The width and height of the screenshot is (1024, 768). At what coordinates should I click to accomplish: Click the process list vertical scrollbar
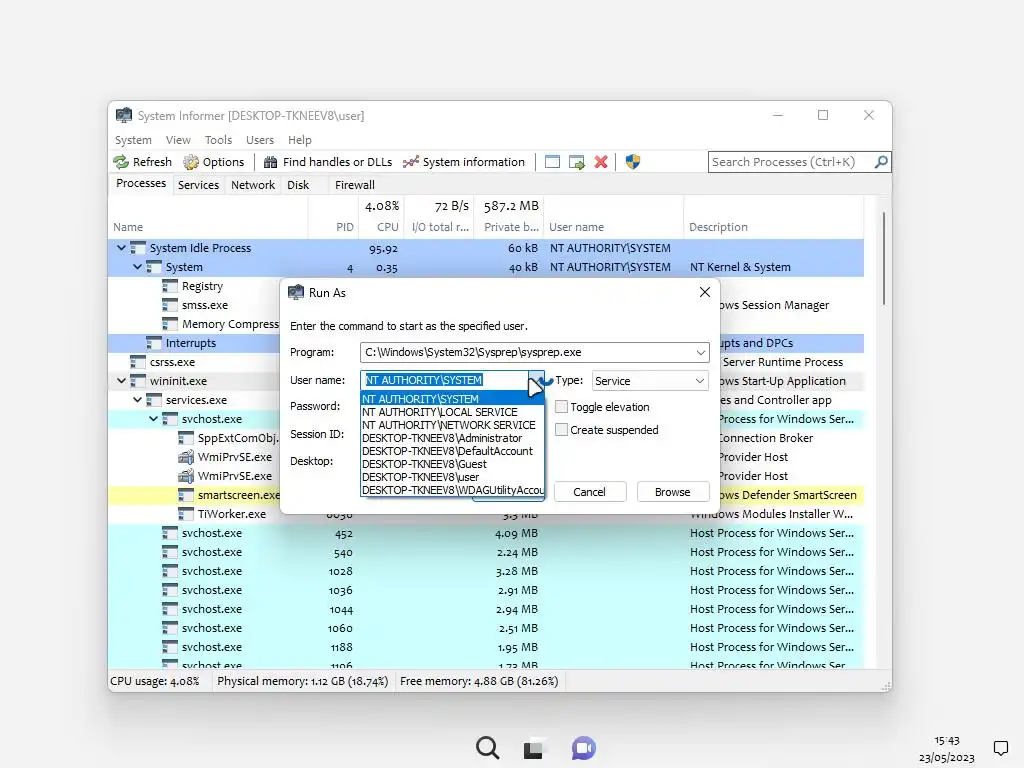point(884,259)
